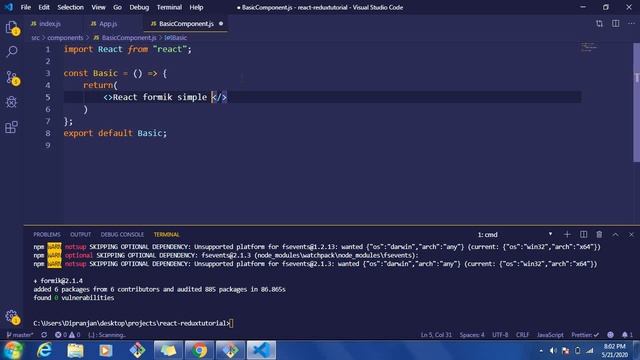Open the File menu
This screenshot has height=360, width=640.
(x=26, y=7)
